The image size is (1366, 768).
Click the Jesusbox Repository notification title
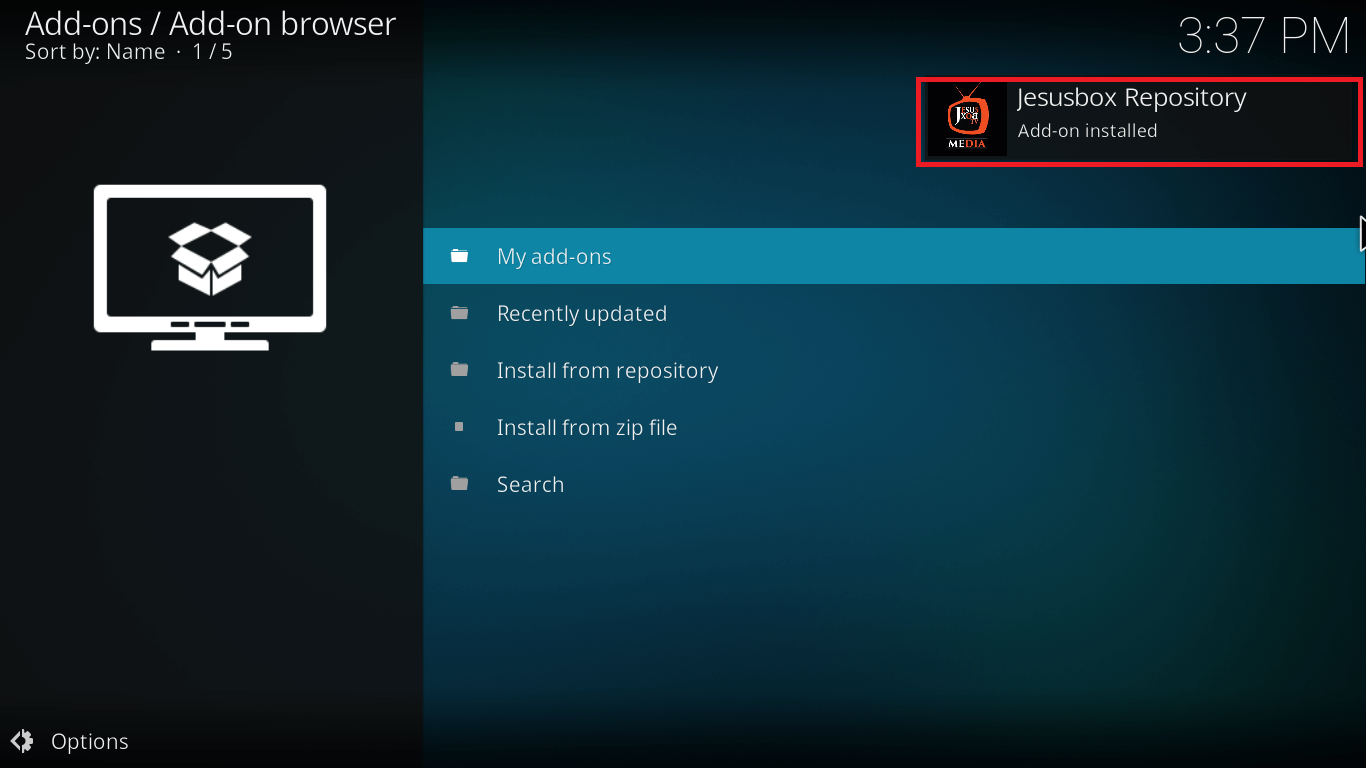(x=1131, y=98)
